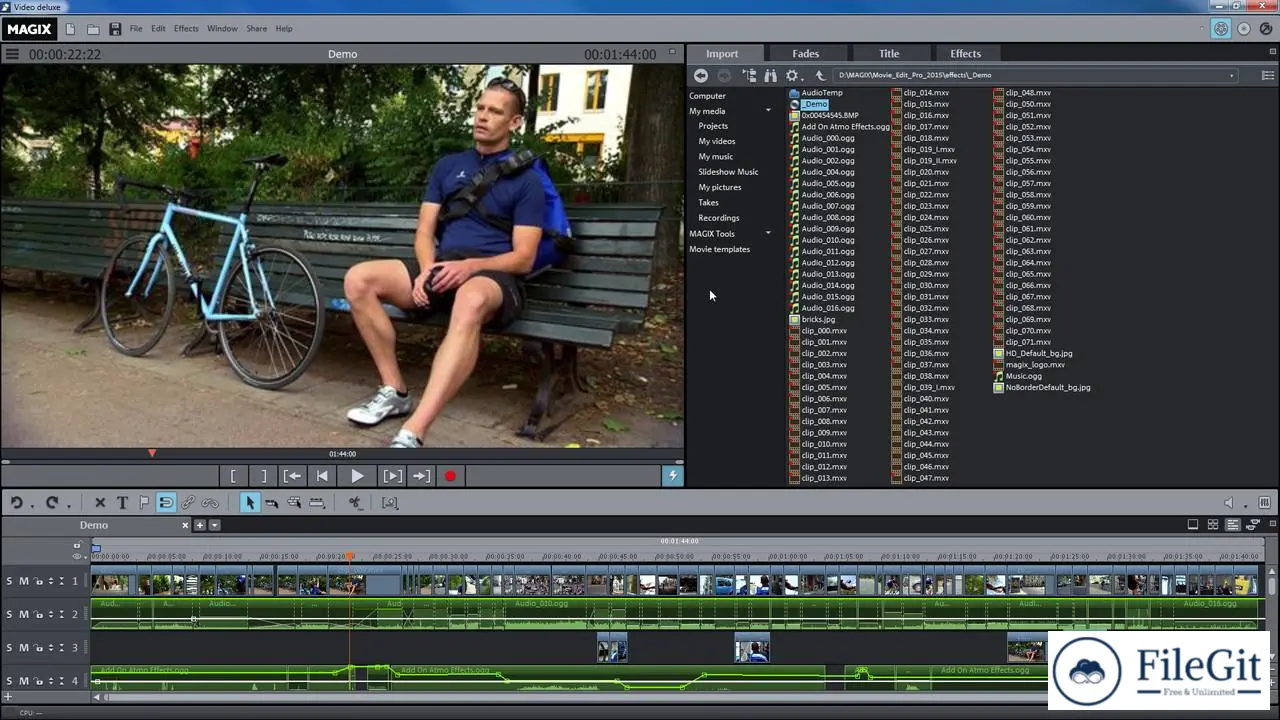Open the audio mixer icon

[1265, 503]
